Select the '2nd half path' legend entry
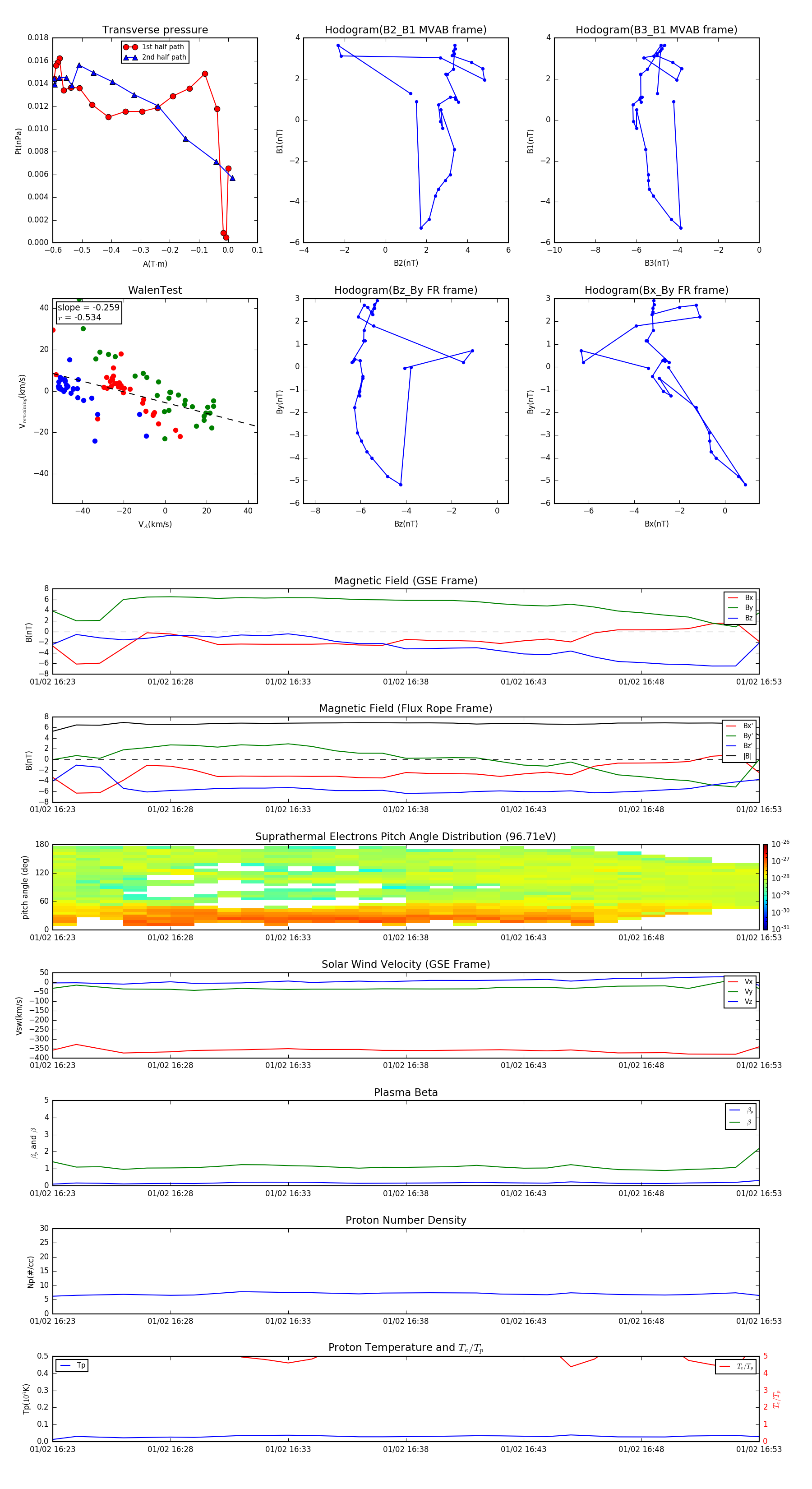The image size is (812, 1489). [x=155, y=57]
